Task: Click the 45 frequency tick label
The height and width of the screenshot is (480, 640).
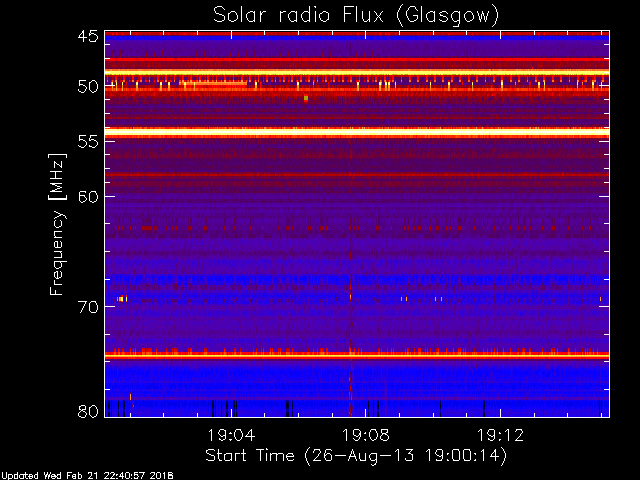Action: (x=88, y=36)
